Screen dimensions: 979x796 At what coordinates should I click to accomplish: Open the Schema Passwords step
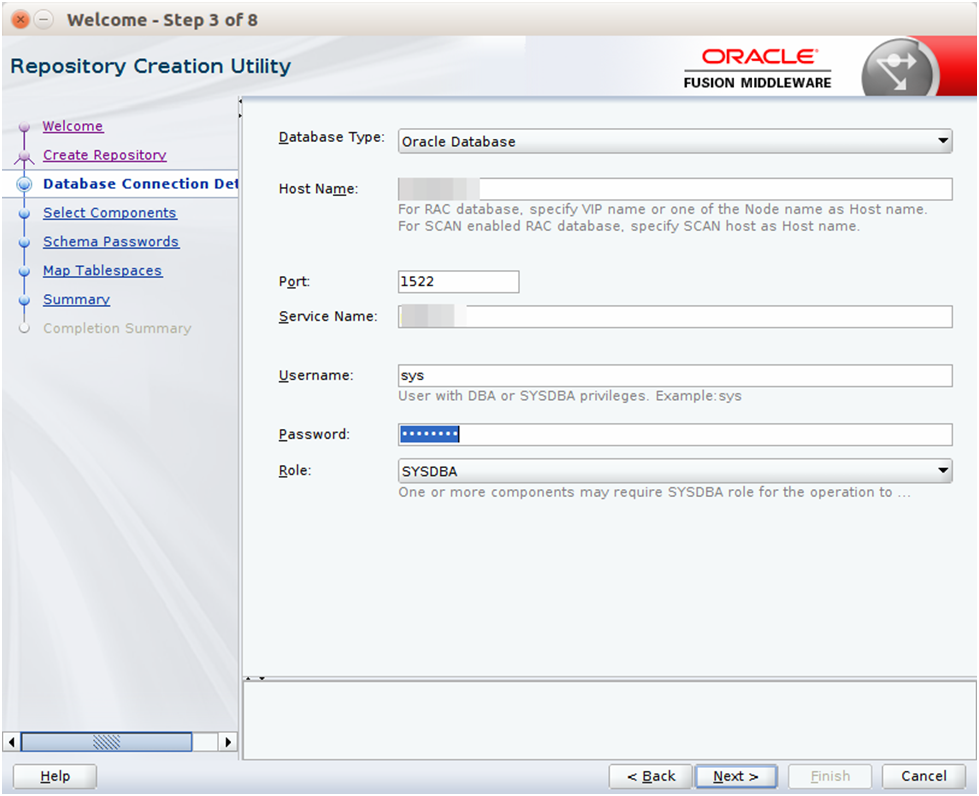[x=111, y=241]
